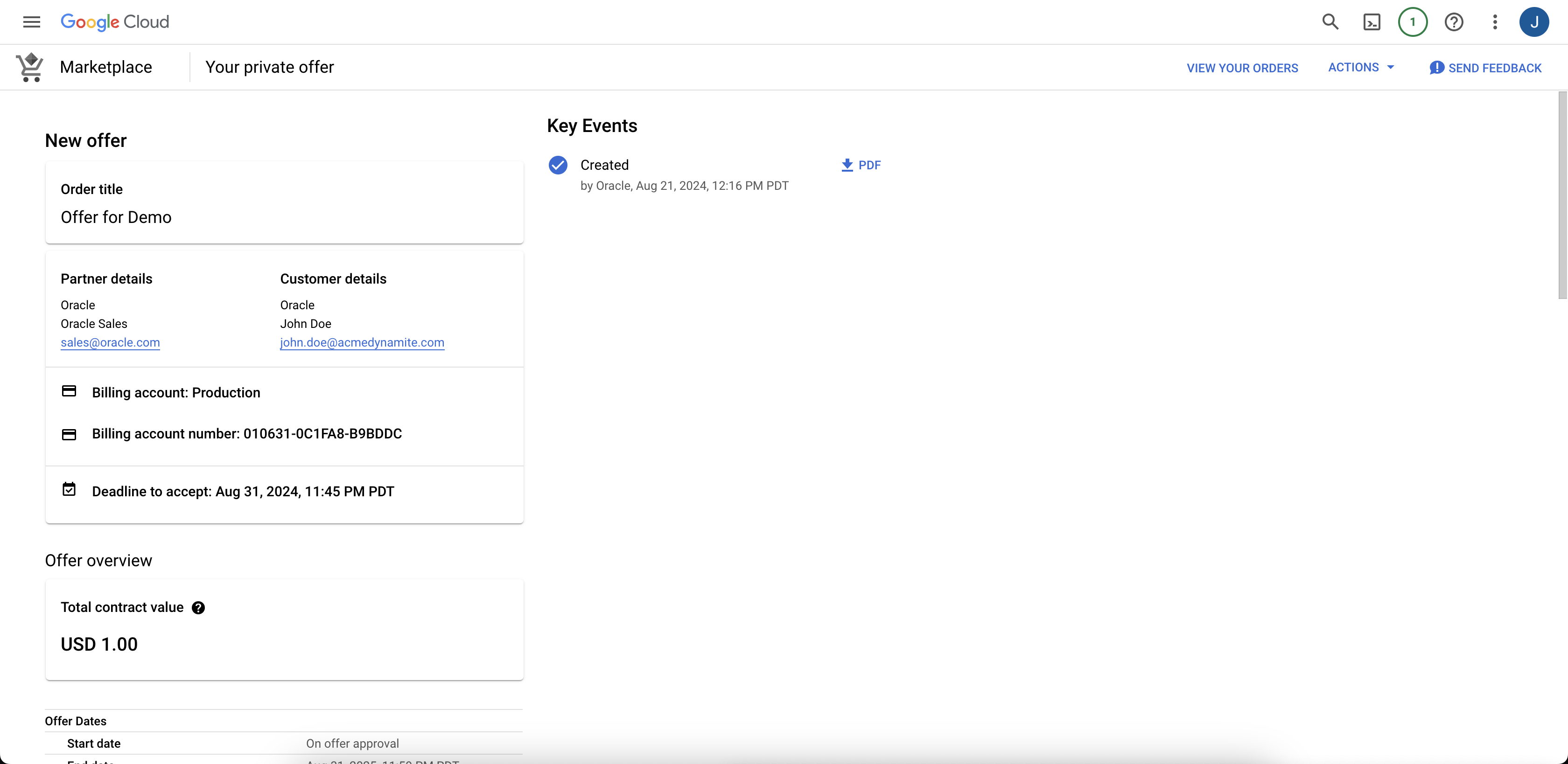Open the navigation hamburger menu
The height and width of the screenshot is (764, 1568).
[x=31, y=22]
